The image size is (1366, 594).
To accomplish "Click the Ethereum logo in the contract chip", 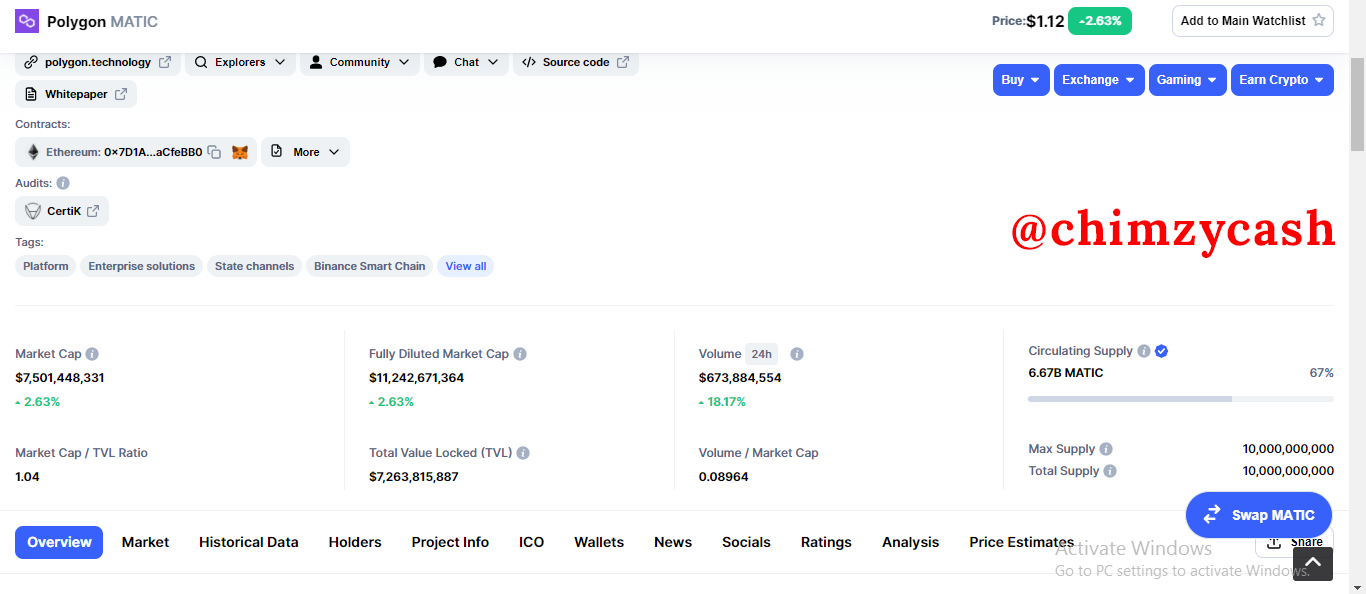I will 33,152.
